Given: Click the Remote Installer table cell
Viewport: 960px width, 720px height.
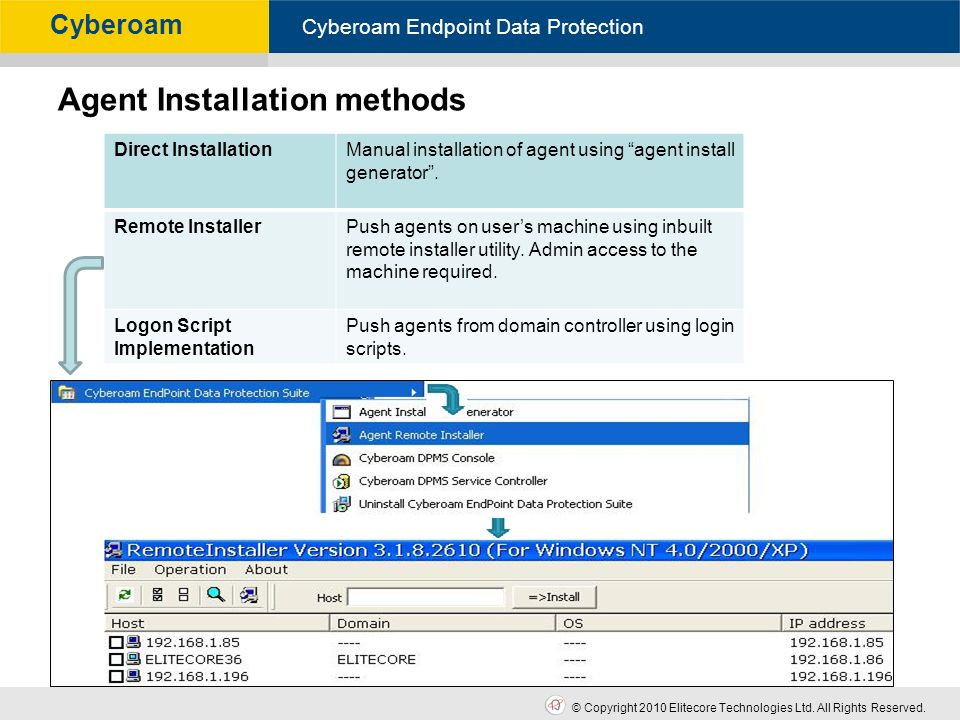Looking at the screenshot, I should pos(220,260).
